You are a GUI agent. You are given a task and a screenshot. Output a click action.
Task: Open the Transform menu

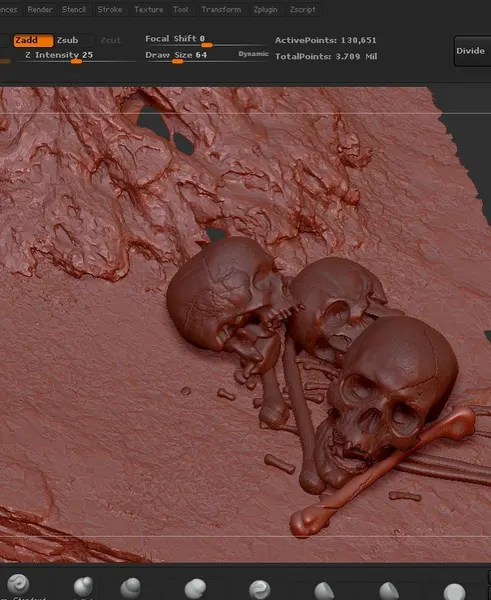pyautogui.click(x=221, y=9)
